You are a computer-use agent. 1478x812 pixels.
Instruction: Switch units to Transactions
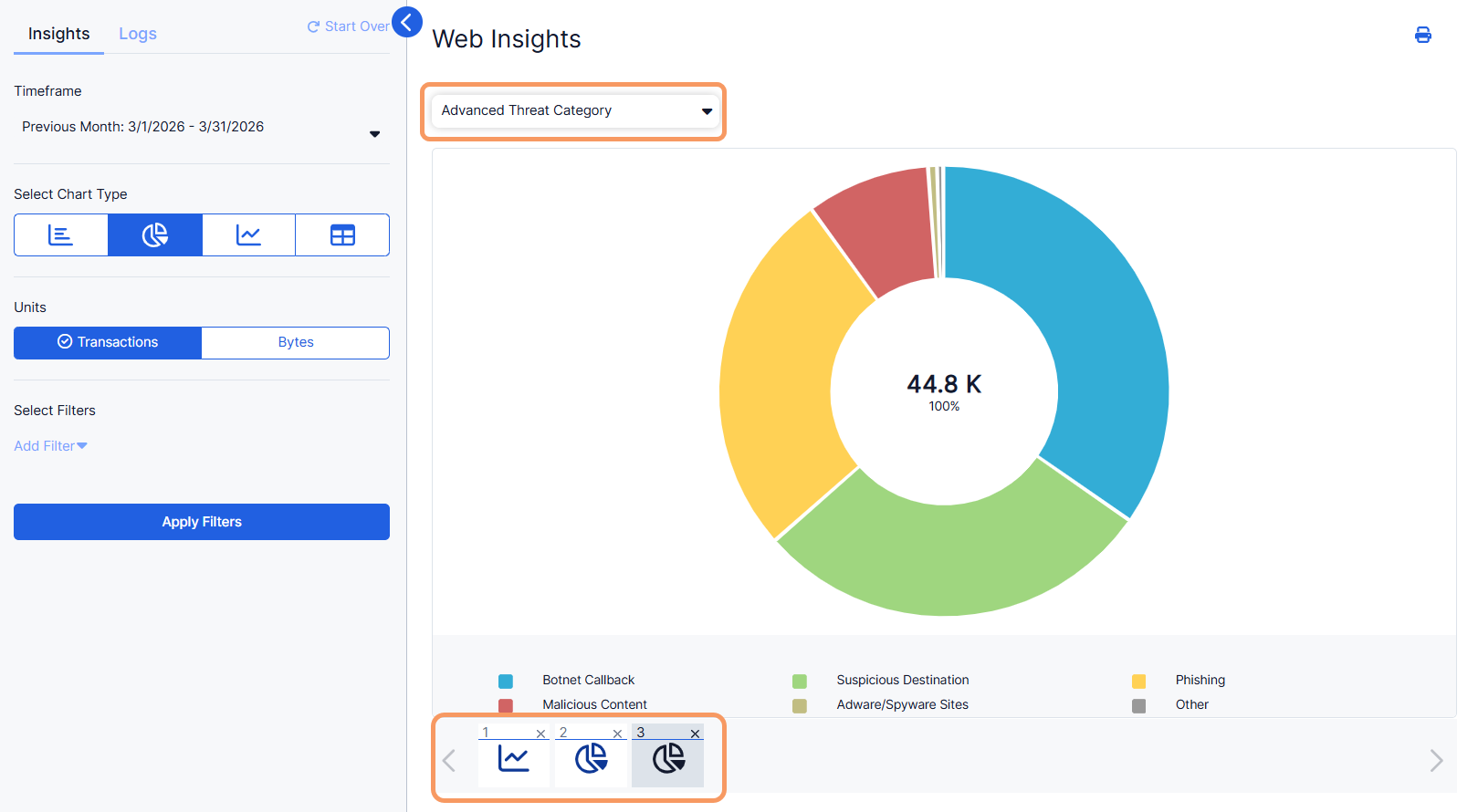click(x=108, y=342)
